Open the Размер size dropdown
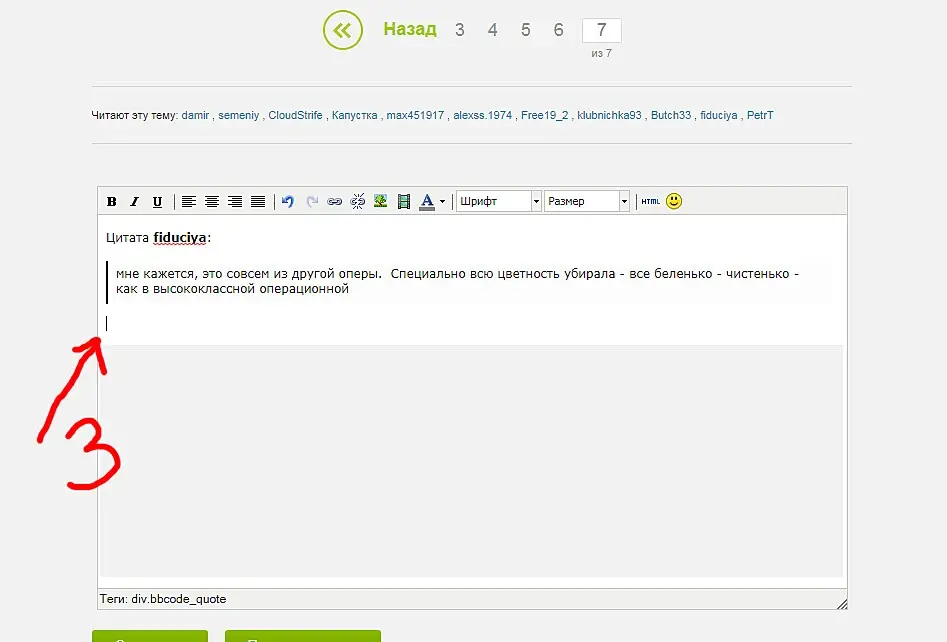The image size is (947, 642). click(x=586, y=201)
